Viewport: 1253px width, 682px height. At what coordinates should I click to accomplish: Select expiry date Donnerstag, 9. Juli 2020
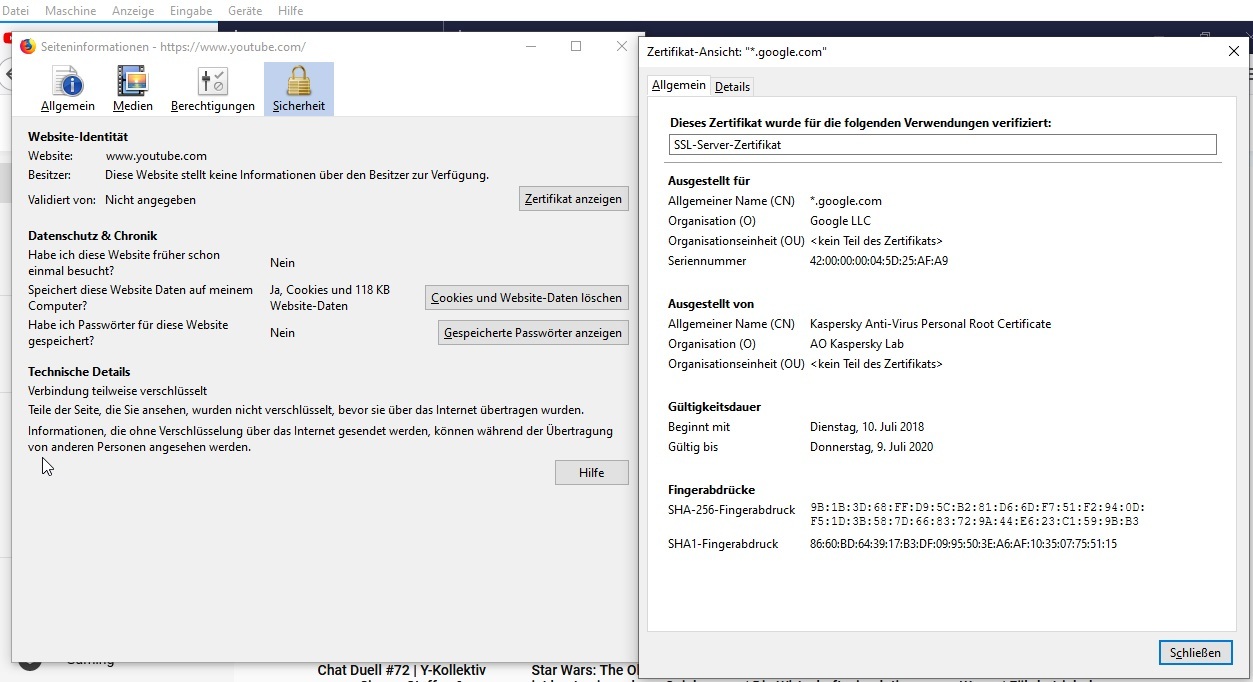[x=871, y=447]
